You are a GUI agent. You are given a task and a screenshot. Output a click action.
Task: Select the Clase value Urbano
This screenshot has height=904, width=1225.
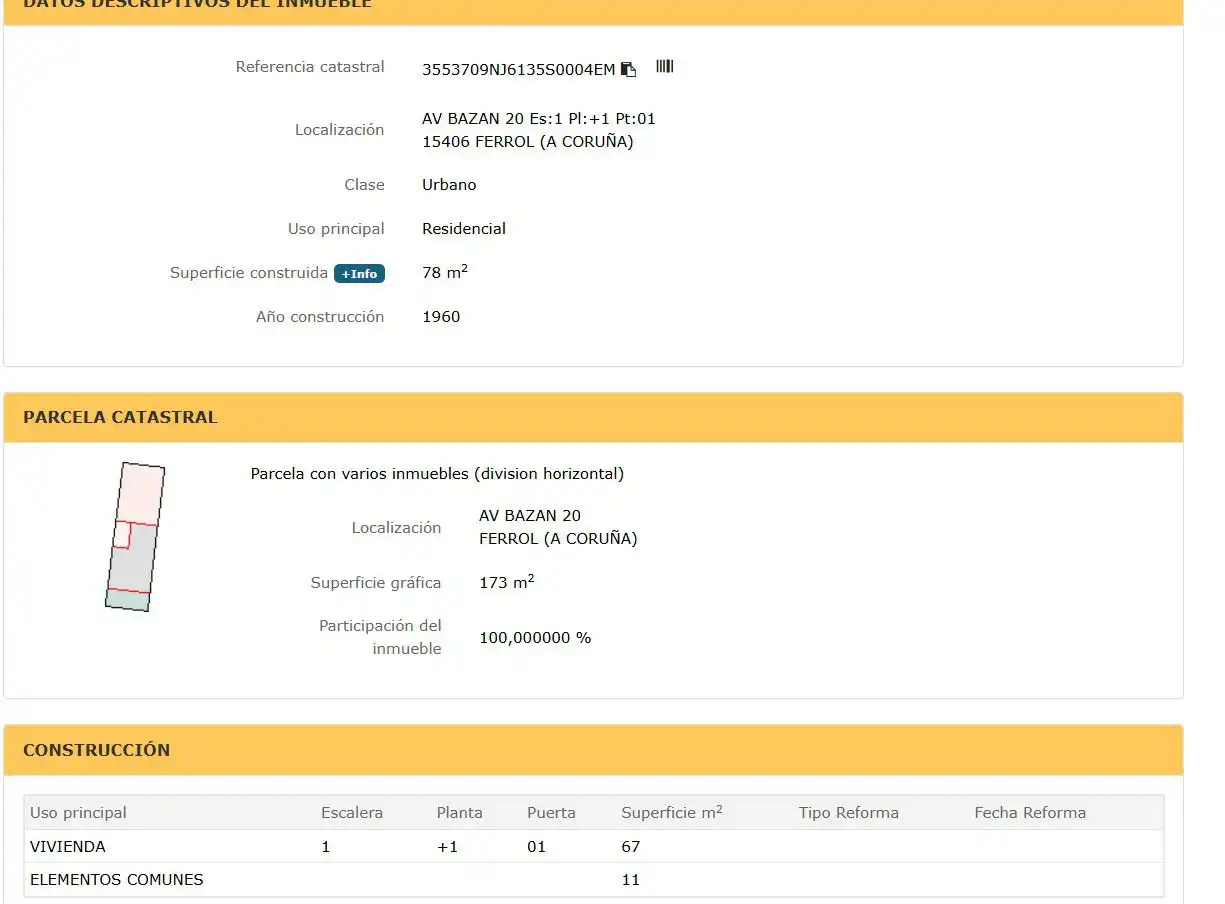coord(449,185)
